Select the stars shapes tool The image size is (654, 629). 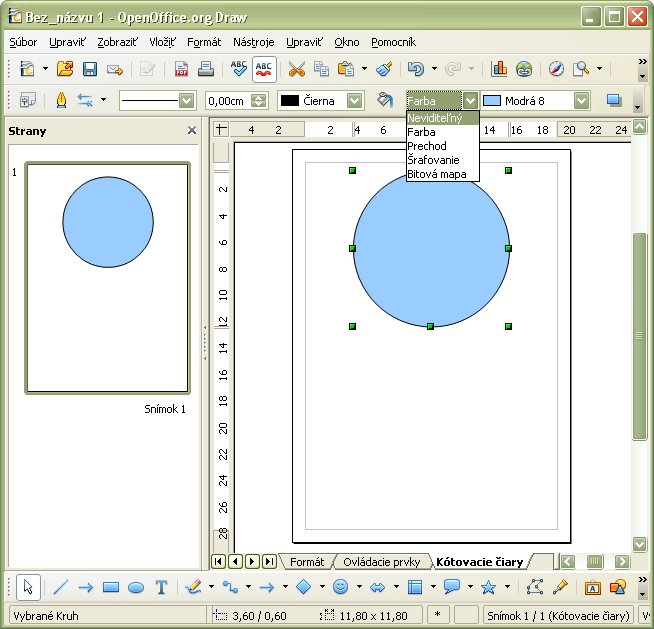488,587
